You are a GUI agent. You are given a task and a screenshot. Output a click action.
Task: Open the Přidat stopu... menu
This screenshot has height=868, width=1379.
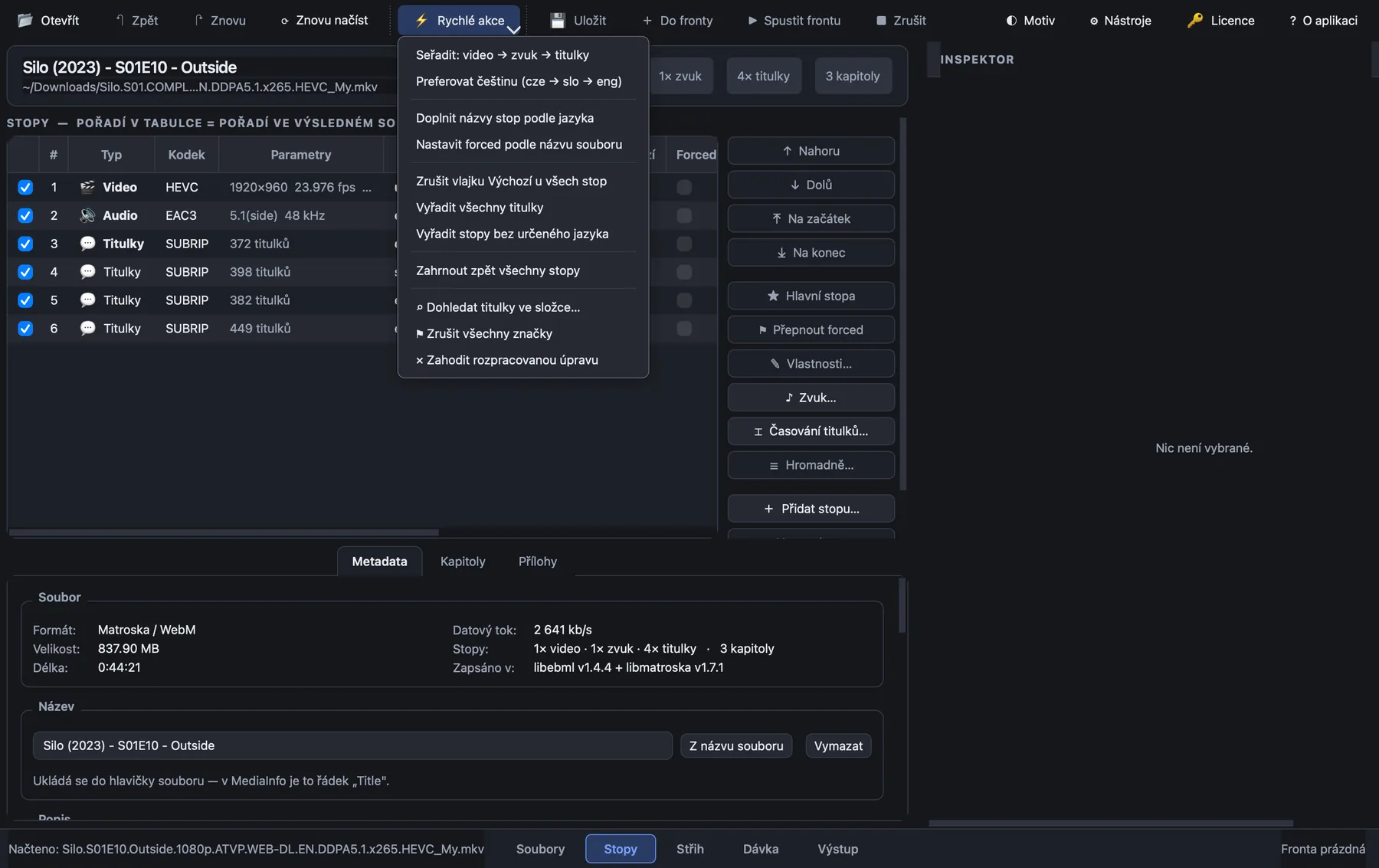point(811,509)
